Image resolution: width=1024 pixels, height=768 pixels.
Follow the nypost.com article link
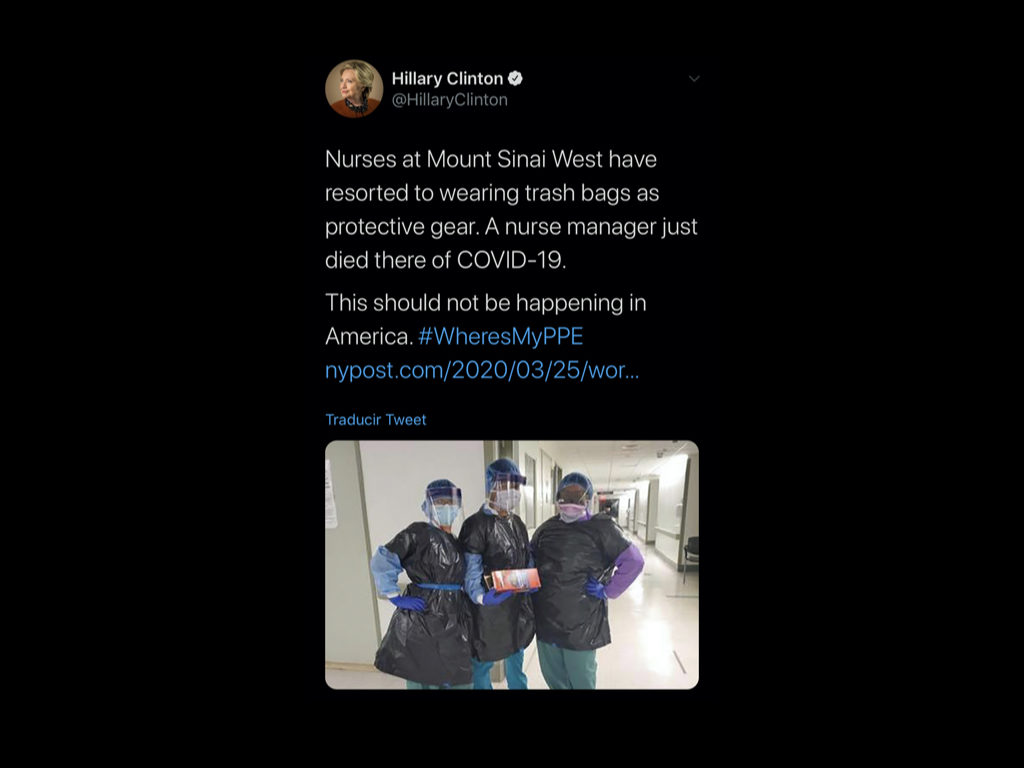482,370
